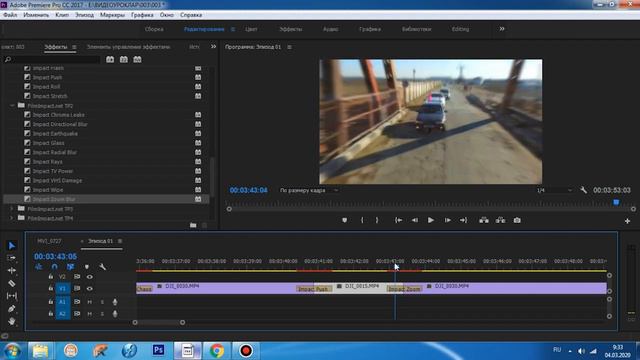Viewport: 640px width, 360px height.
Task: Open the Effects panel menu
Action: point(74,47)
